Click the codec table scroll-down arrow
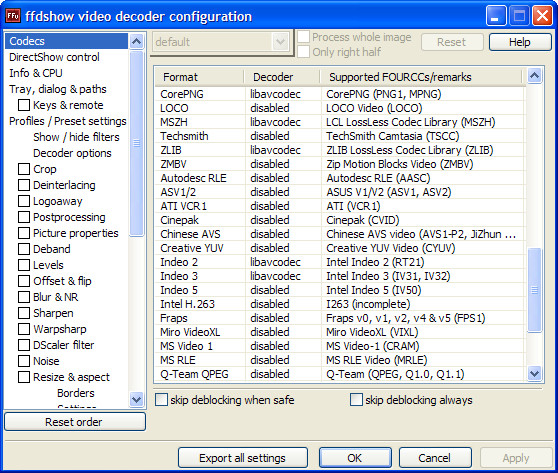This screenshot has width=558, height=473. (x=535, y=374)
